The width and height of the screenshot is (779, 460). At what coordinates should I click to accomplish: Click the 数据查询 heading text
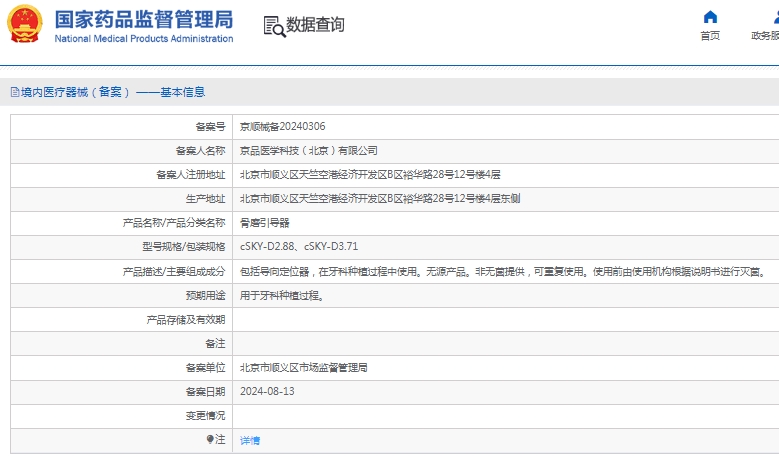[315, 24]
